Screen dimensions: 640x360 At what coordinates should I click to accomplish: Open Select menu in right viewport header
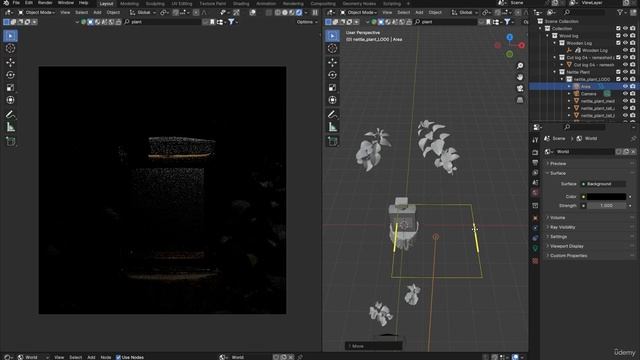click(403, 13)
